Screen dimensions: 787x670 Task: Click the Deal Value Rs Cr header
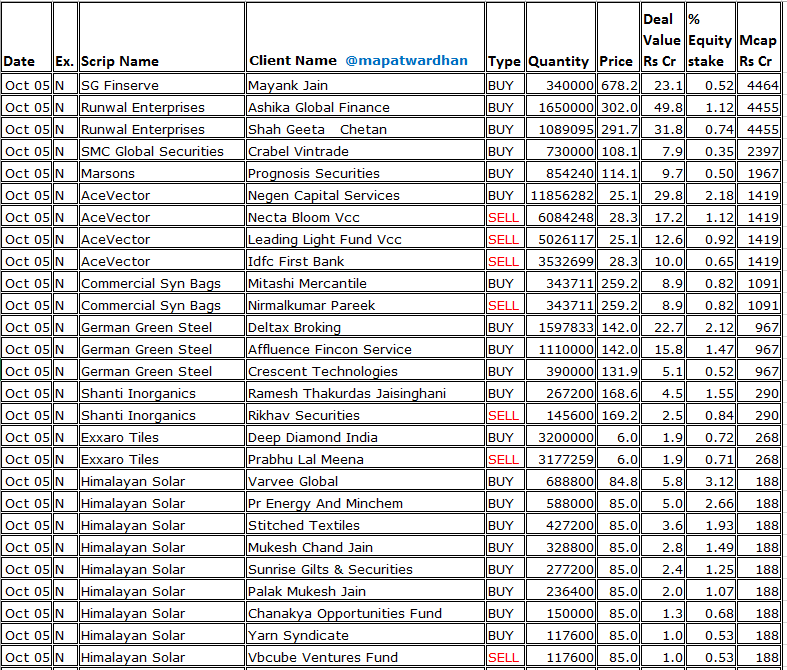[663, 37]
